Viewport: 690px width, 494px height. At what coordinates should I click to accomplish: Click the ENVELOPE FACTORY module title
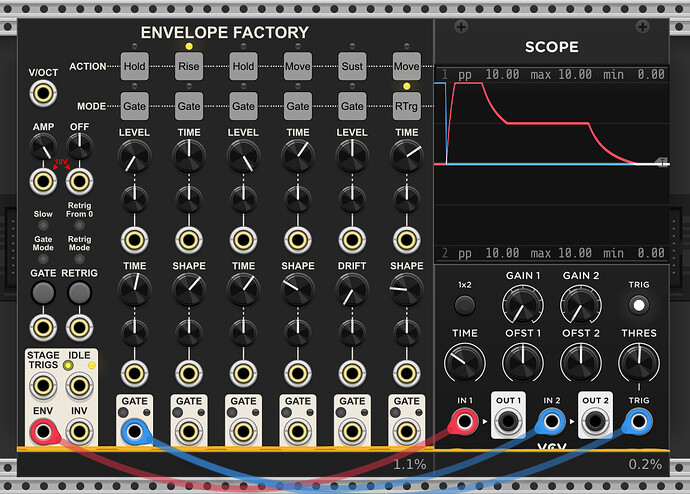pos(224,33)
